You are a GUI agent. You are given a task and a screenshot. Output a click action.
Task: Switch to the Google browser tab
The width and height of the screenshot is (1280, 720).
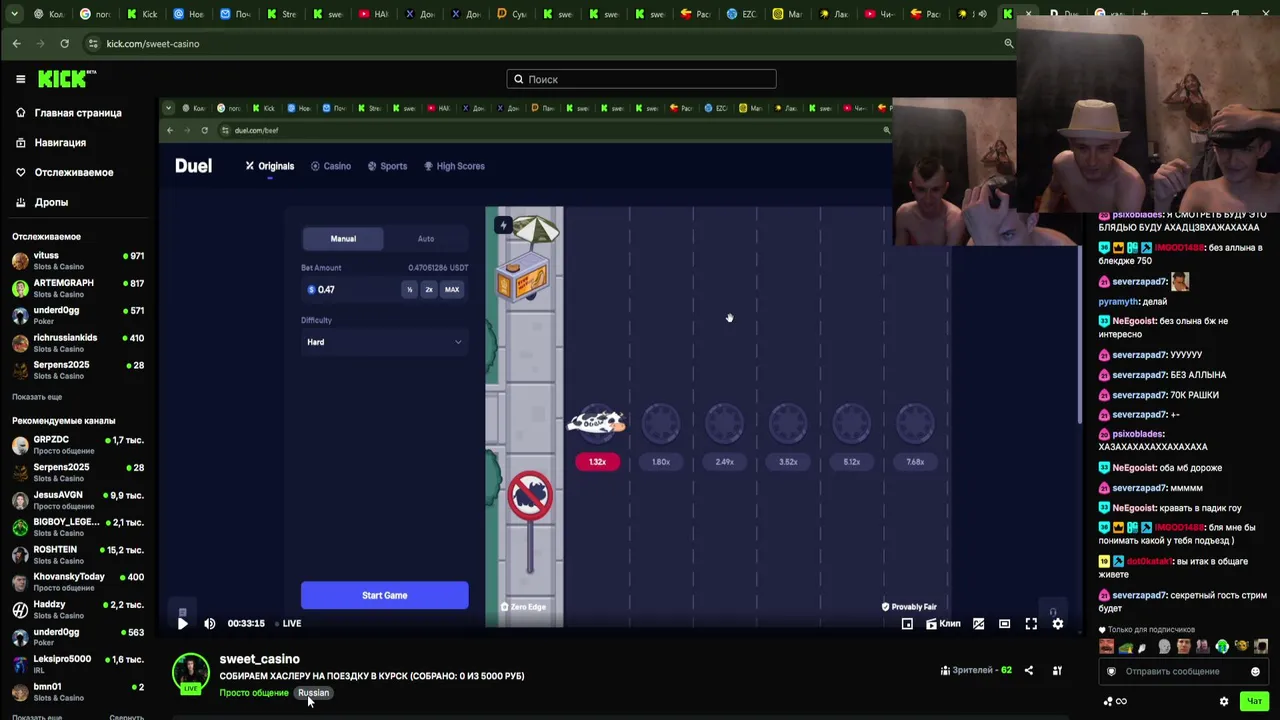point(96,14)
